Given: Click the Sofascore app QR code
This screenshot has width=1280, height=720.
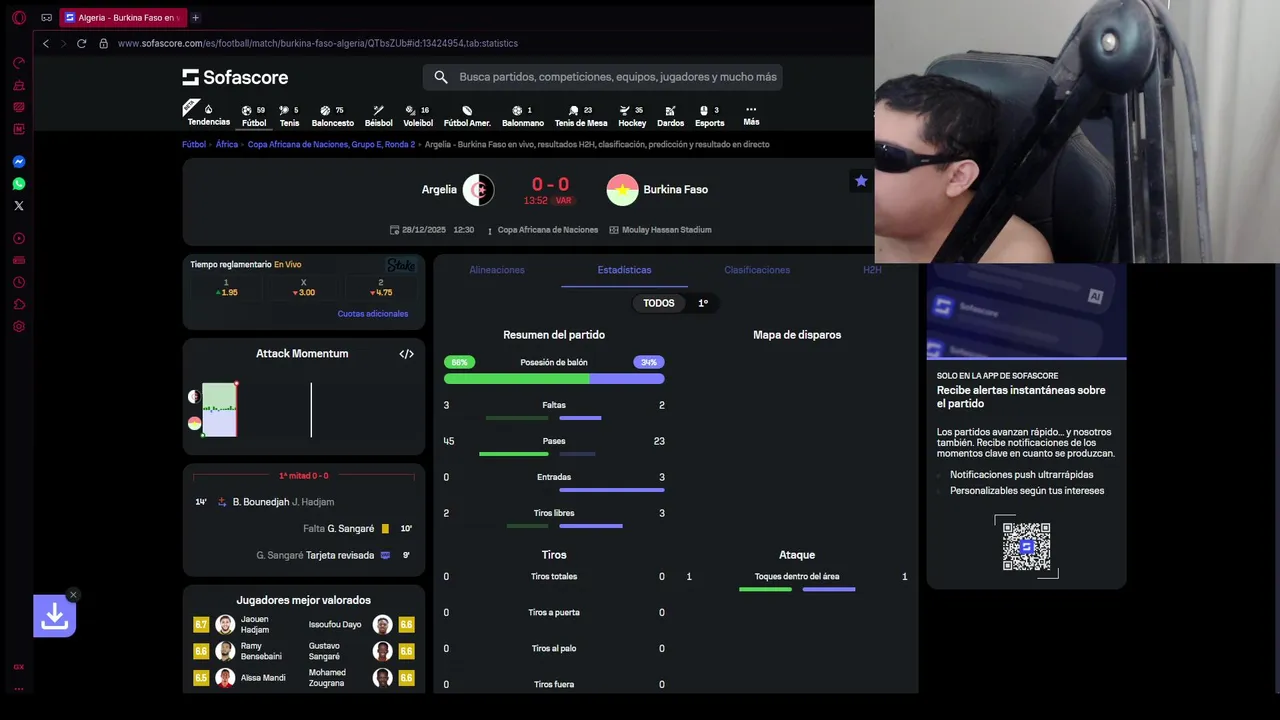Looking at the screenshot, I should [1026, 546].
